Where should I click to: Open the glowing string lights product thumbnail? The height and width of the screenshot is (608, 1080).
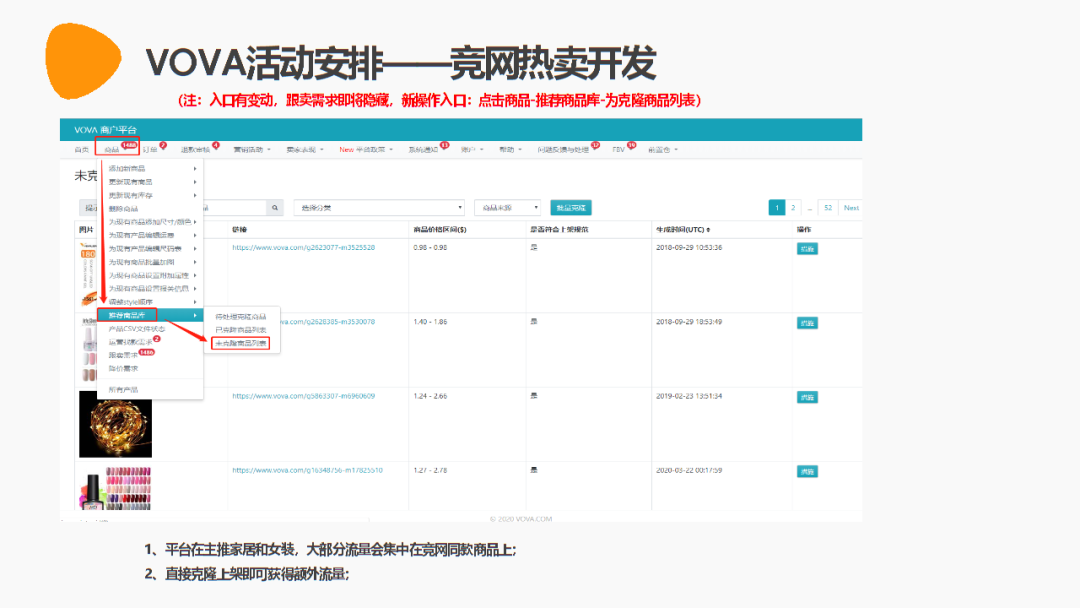coord(115,424)
